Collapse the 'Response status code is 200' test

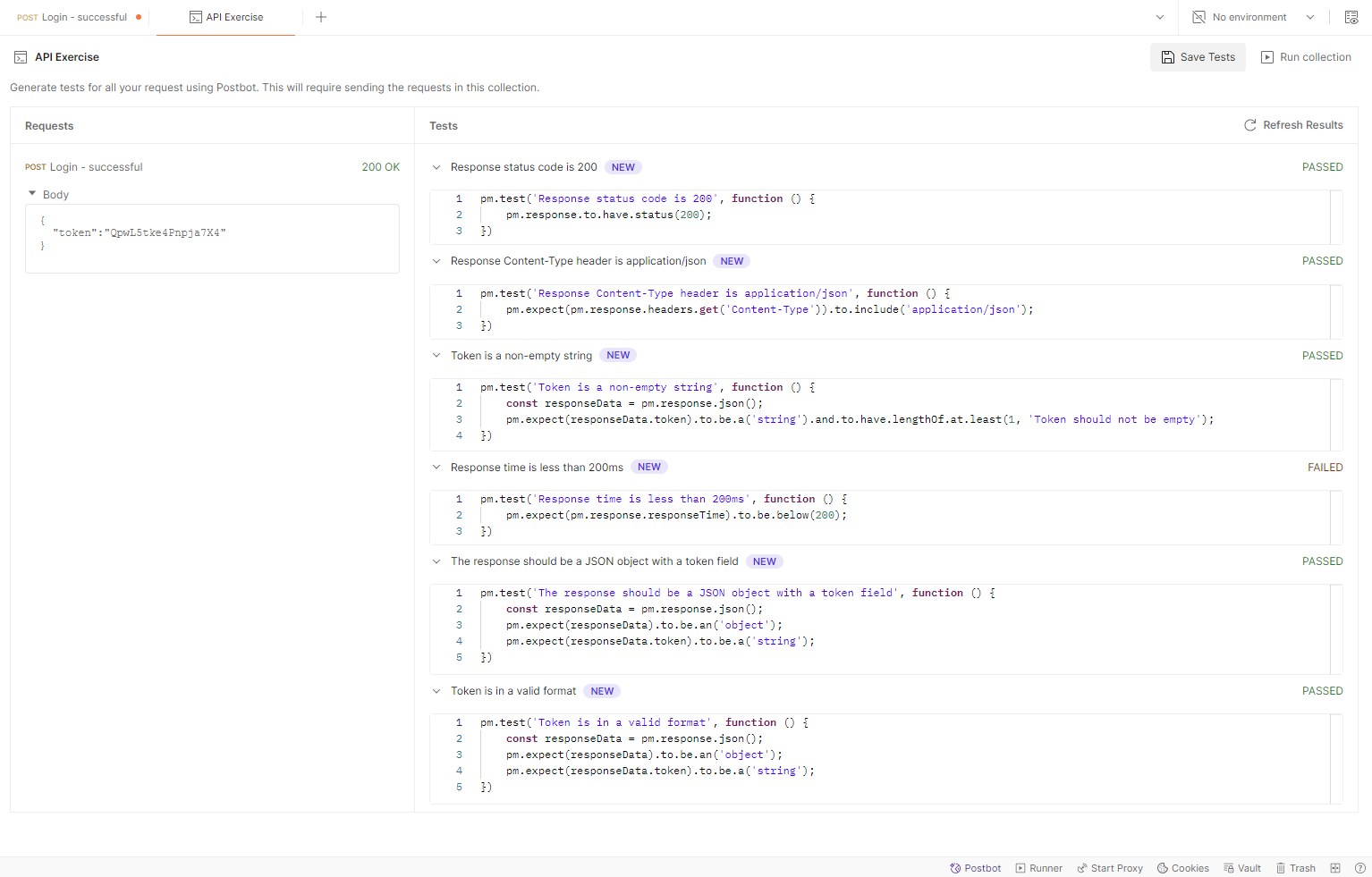(436, 167)
